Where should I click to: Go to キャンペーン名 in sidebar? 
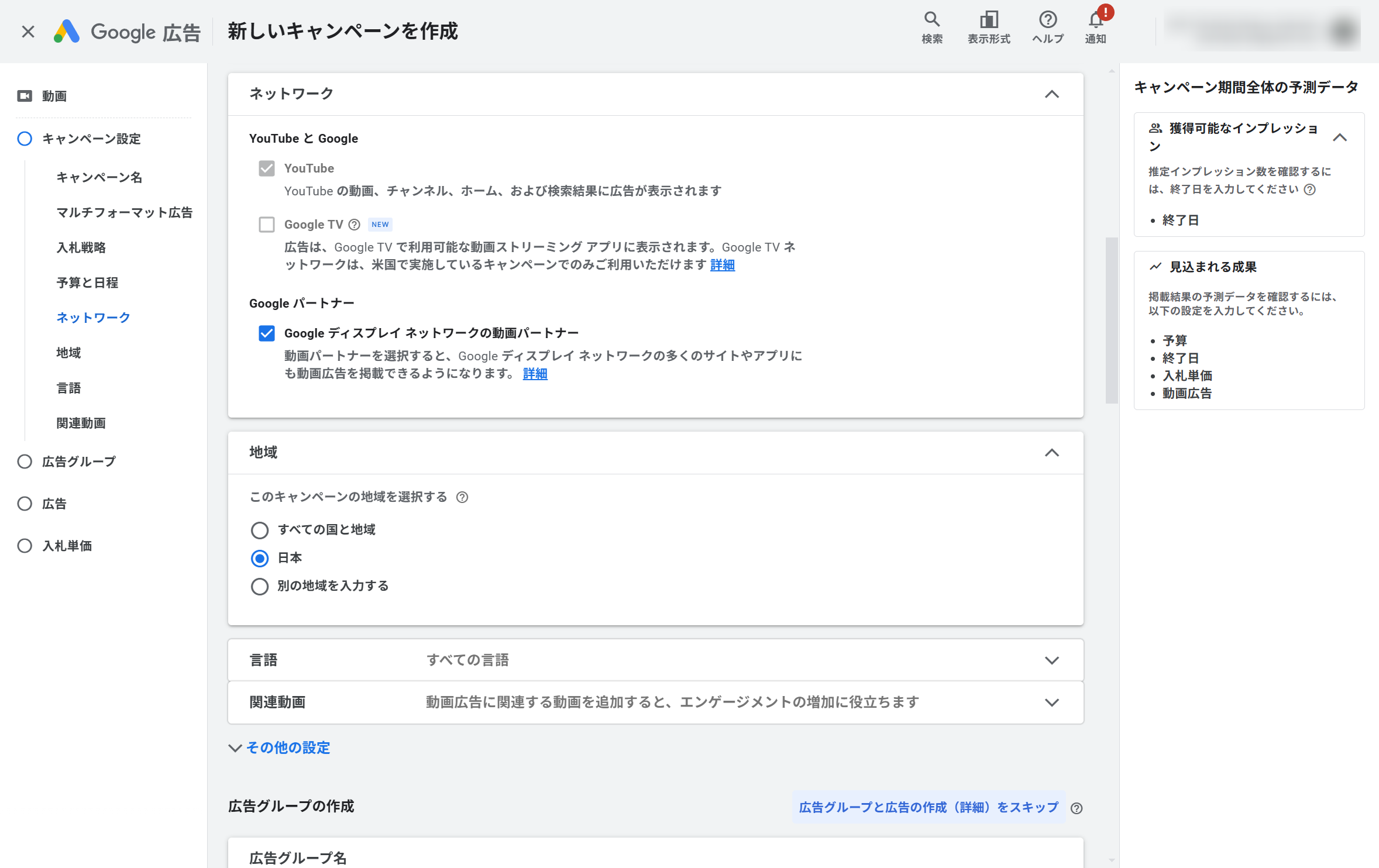pyautogui.click(x=99, y=177)
